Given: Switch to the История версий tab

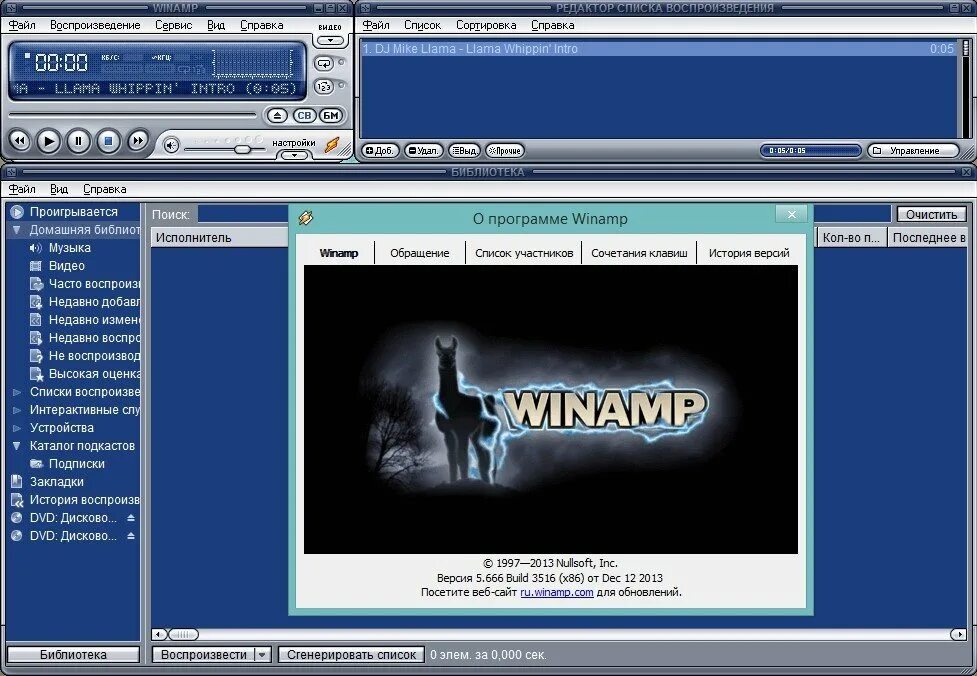Looking at the screenshot, I should click(748, 253).
